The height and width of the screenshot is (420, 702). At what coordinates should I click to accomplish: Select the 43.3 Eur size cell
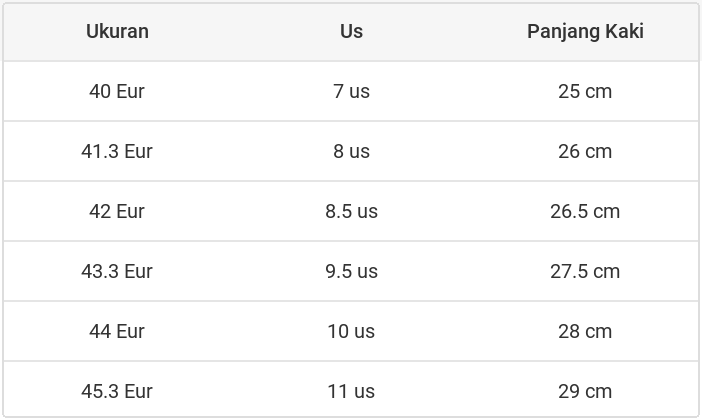pyautogui.click(x=117, y=271)
